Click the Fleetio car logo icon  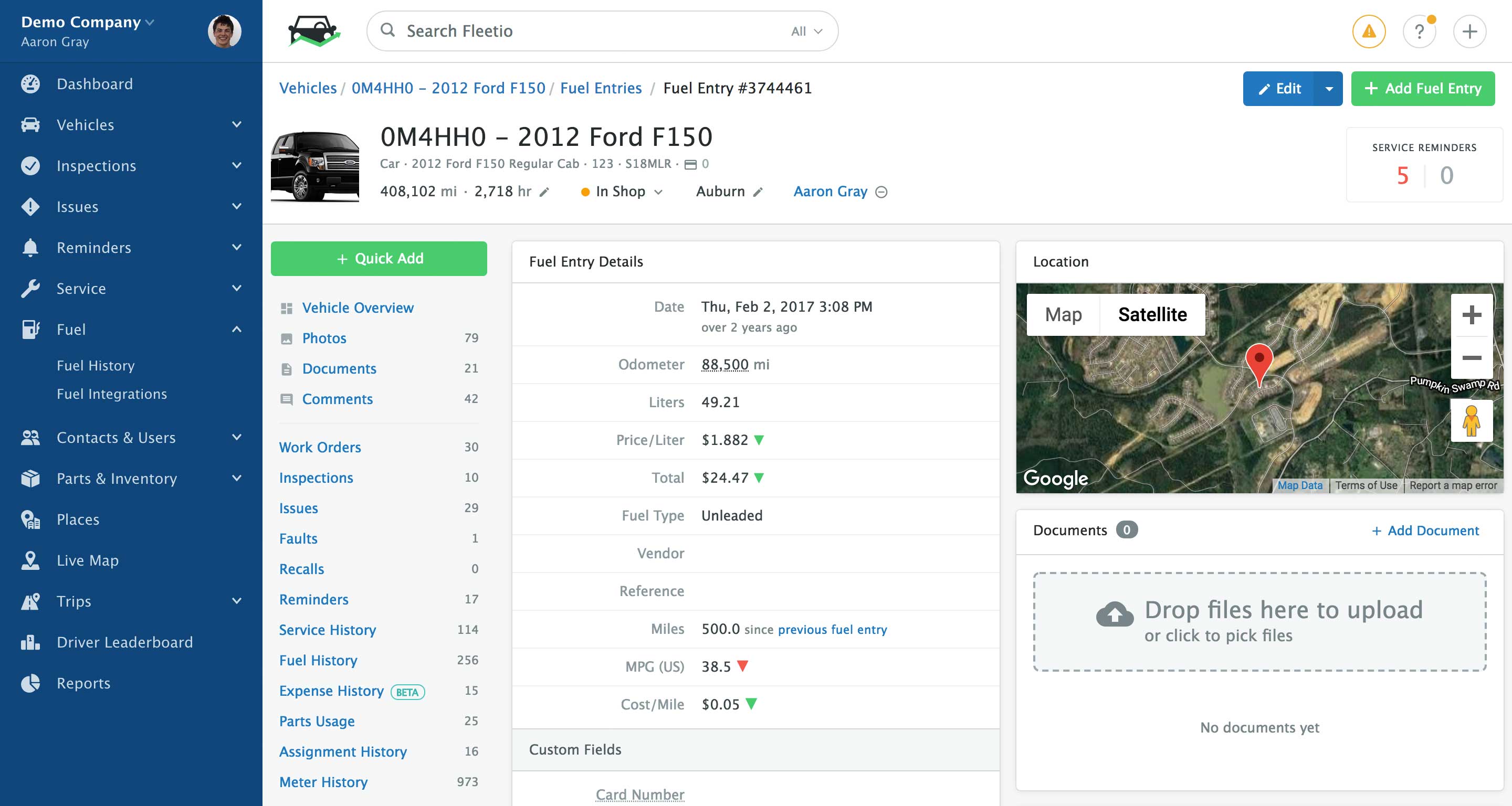(314, 31)
